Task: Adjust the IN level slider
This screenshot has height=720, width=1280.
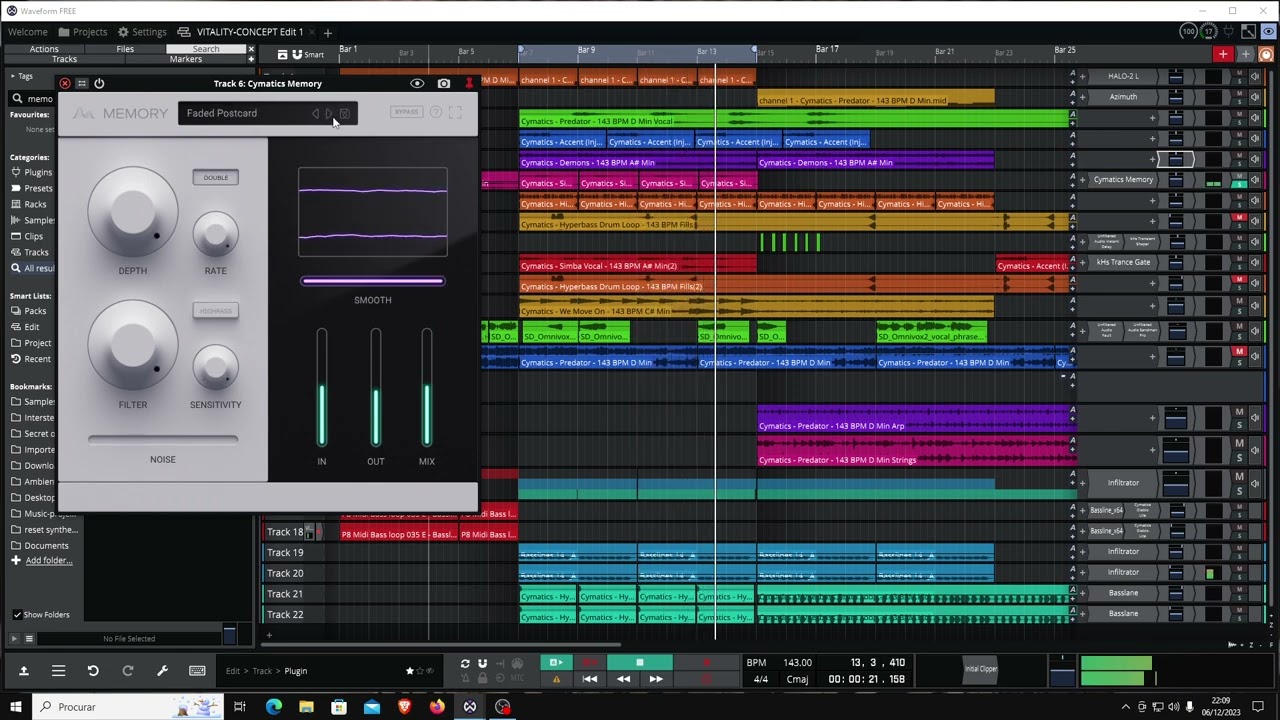Action: click(322, 387)
